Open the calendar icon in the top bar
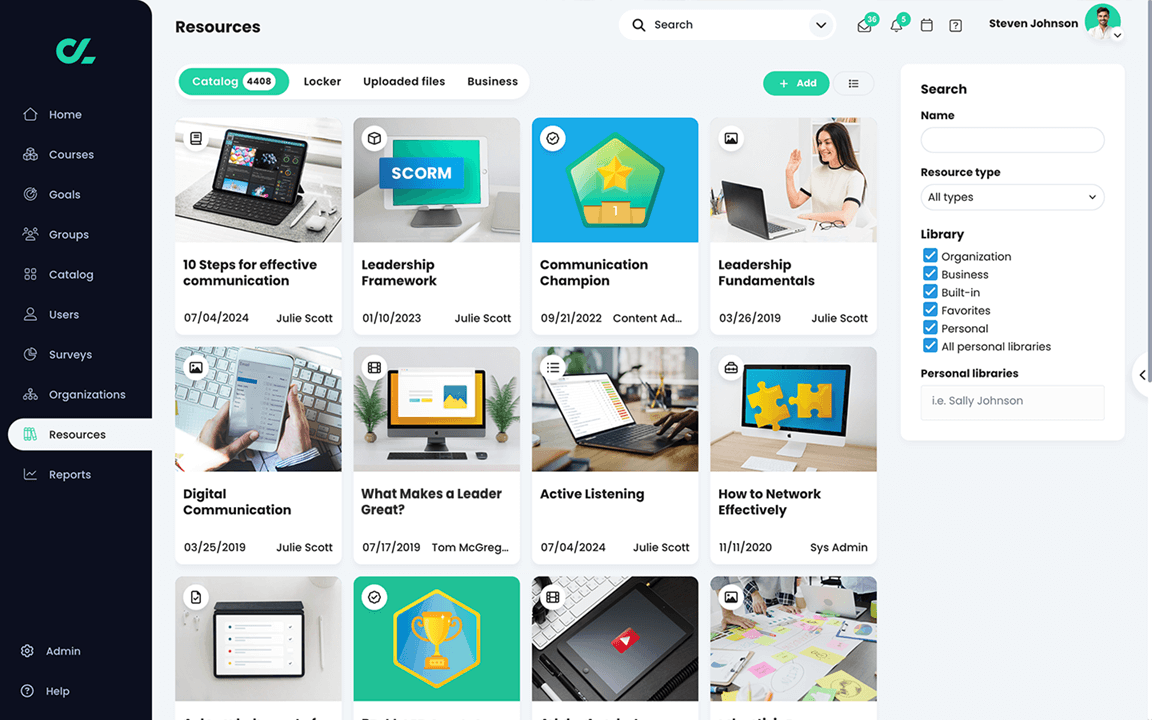 pos(926,25)
